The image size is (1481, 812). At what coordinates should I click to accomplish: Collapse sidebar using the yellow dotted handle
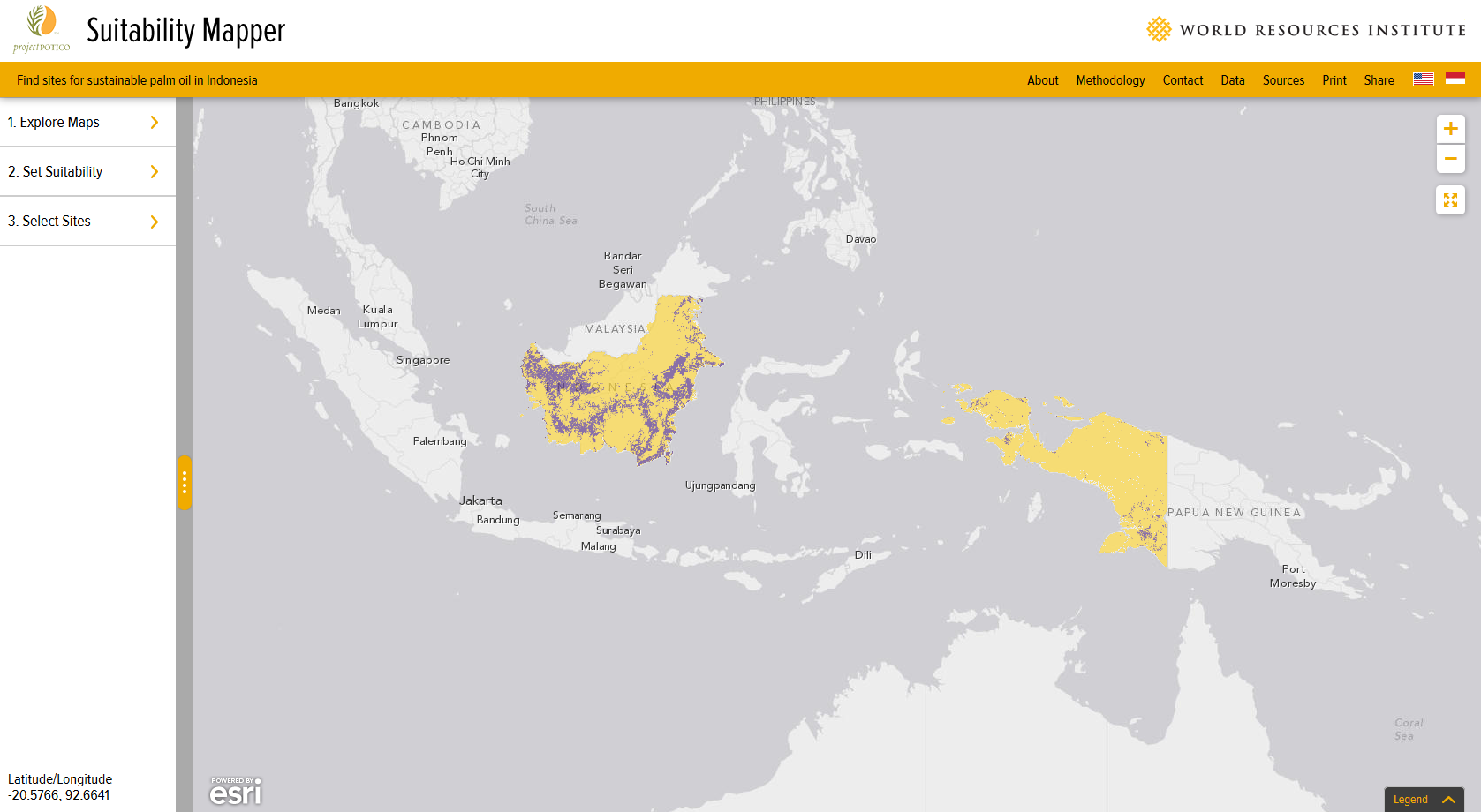(185, 482)
